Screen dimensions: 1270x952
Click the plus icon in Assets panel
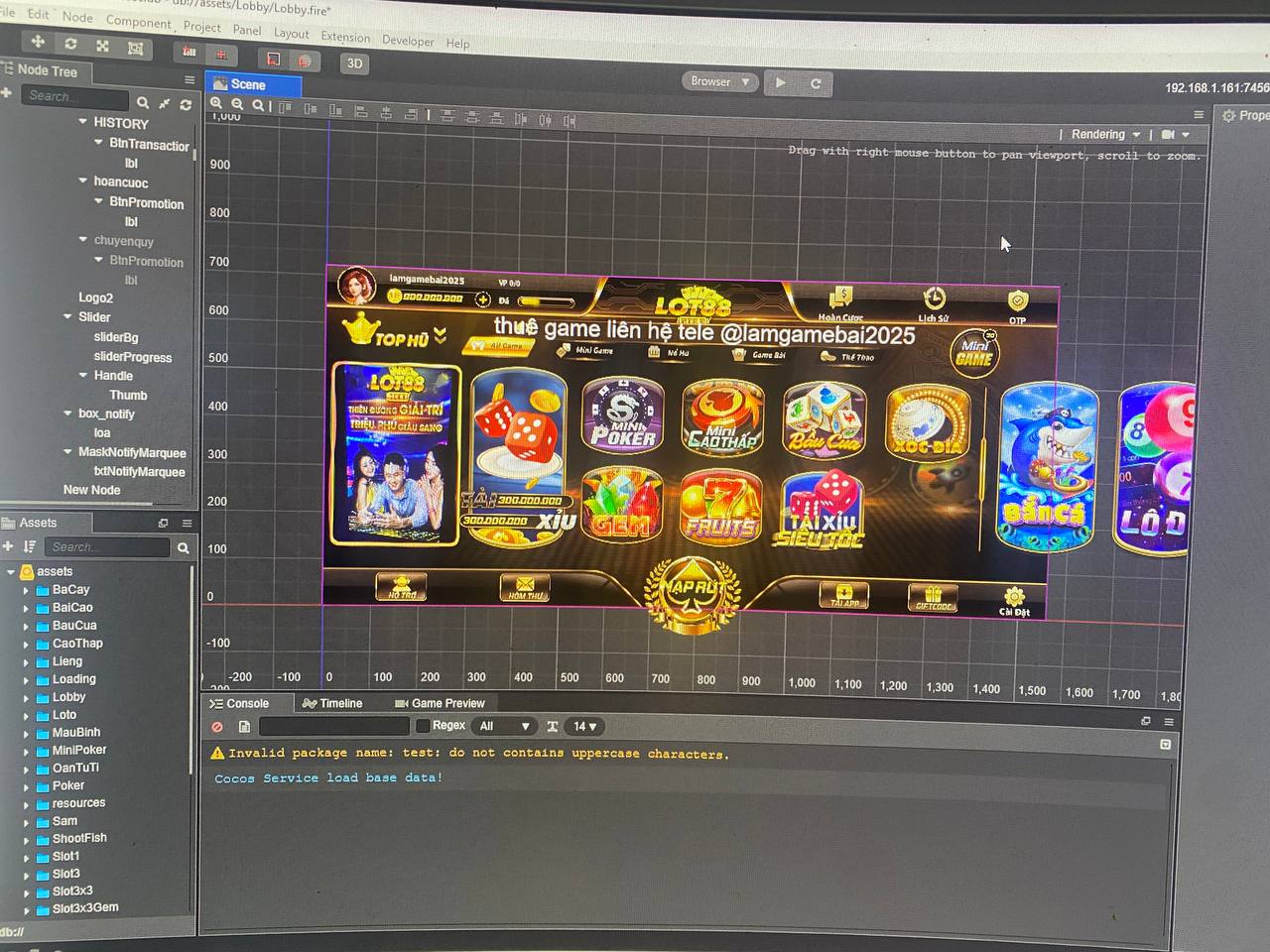coord(8,546)
